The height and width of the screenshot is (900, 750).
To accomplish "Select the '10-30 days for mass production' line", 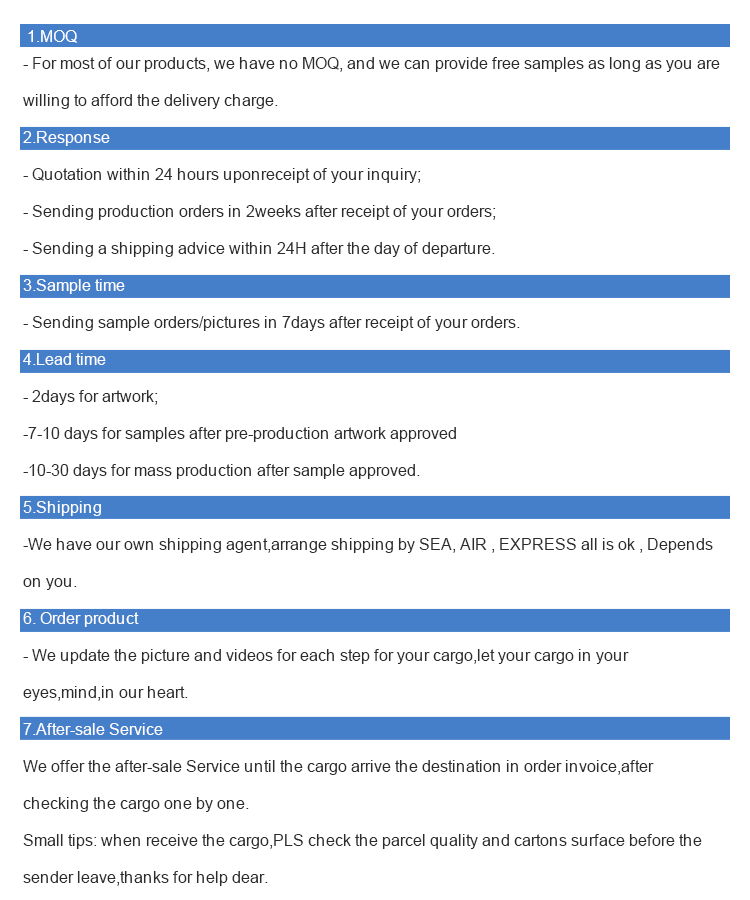I will [221, 471].
